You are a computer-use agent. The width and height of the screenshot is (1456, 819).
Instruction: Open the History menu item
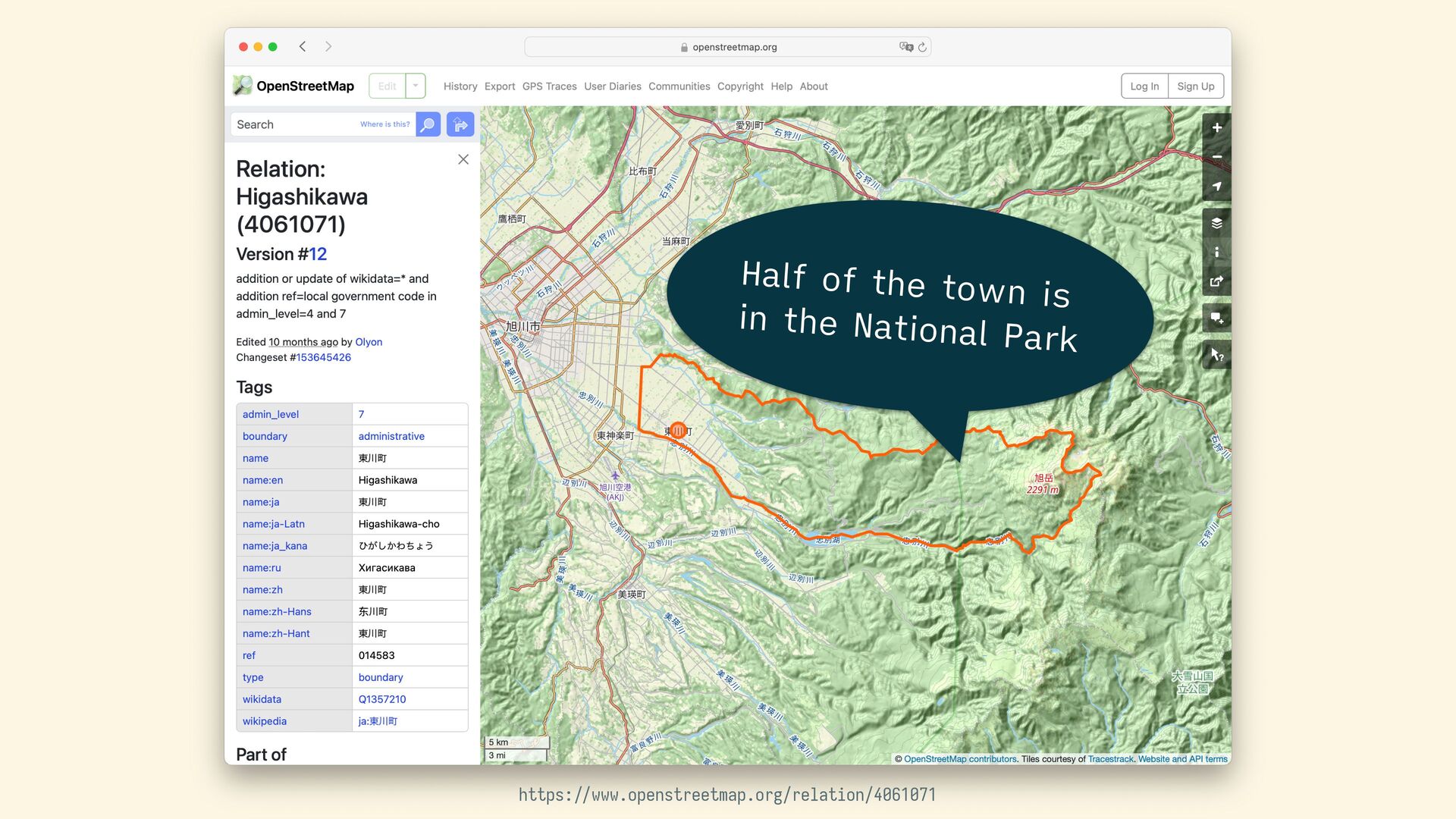pyautogui.click(x=460, y=86)
